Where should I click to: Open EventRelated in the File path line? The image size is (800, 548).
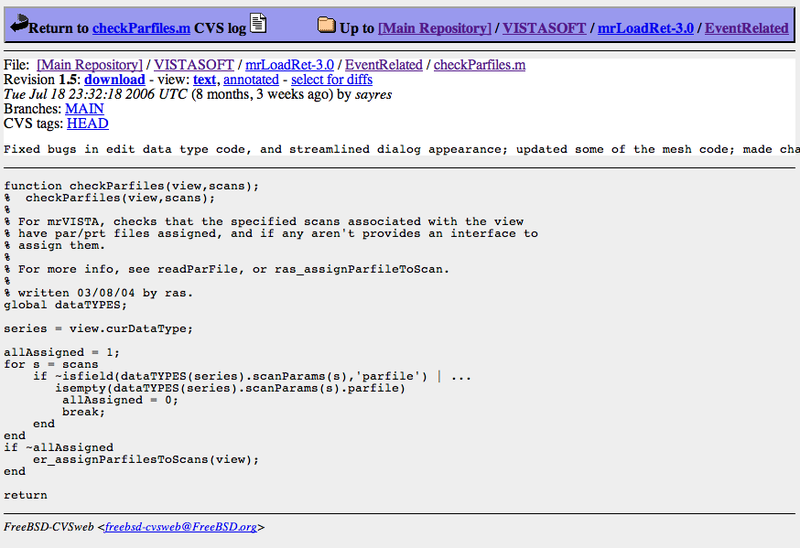point(384,65)
